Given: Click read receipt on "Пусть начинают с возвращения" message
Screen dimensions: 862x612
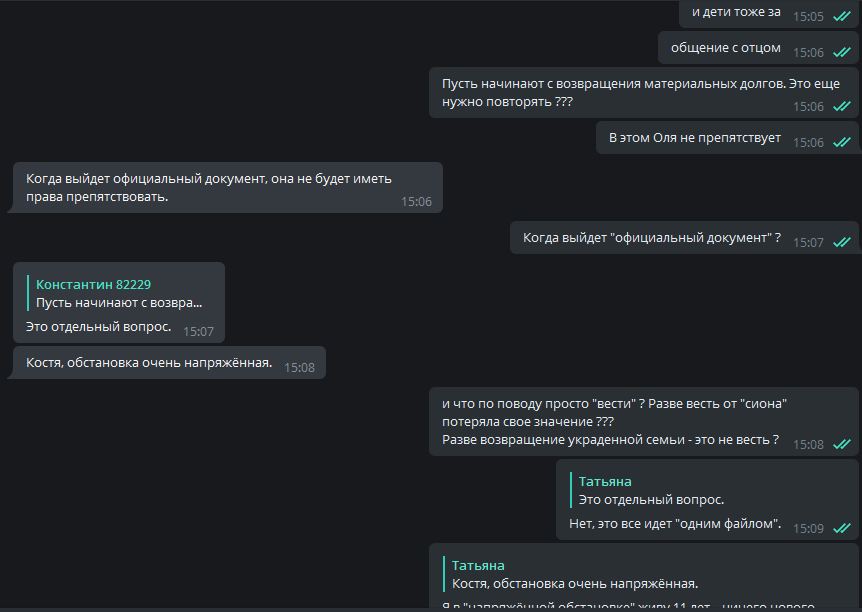Looking at the screenshot, I should click(841, 106).
